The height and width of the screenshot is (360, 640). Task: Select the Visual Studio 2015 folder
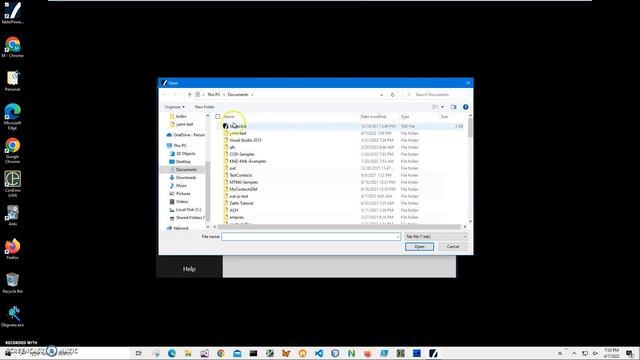point(245,140)
